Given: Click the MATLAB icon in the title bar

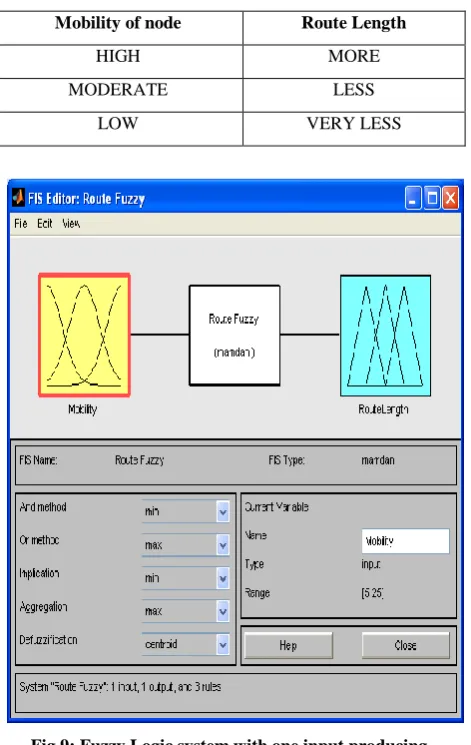Looking at the screenshot, I should (18, 197).
